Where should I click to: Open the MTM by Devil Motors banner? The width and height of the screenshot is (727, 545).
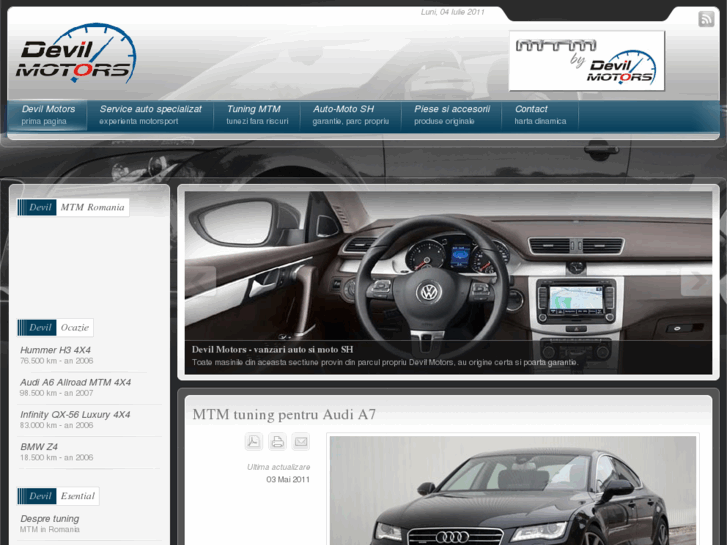(587, 61)
